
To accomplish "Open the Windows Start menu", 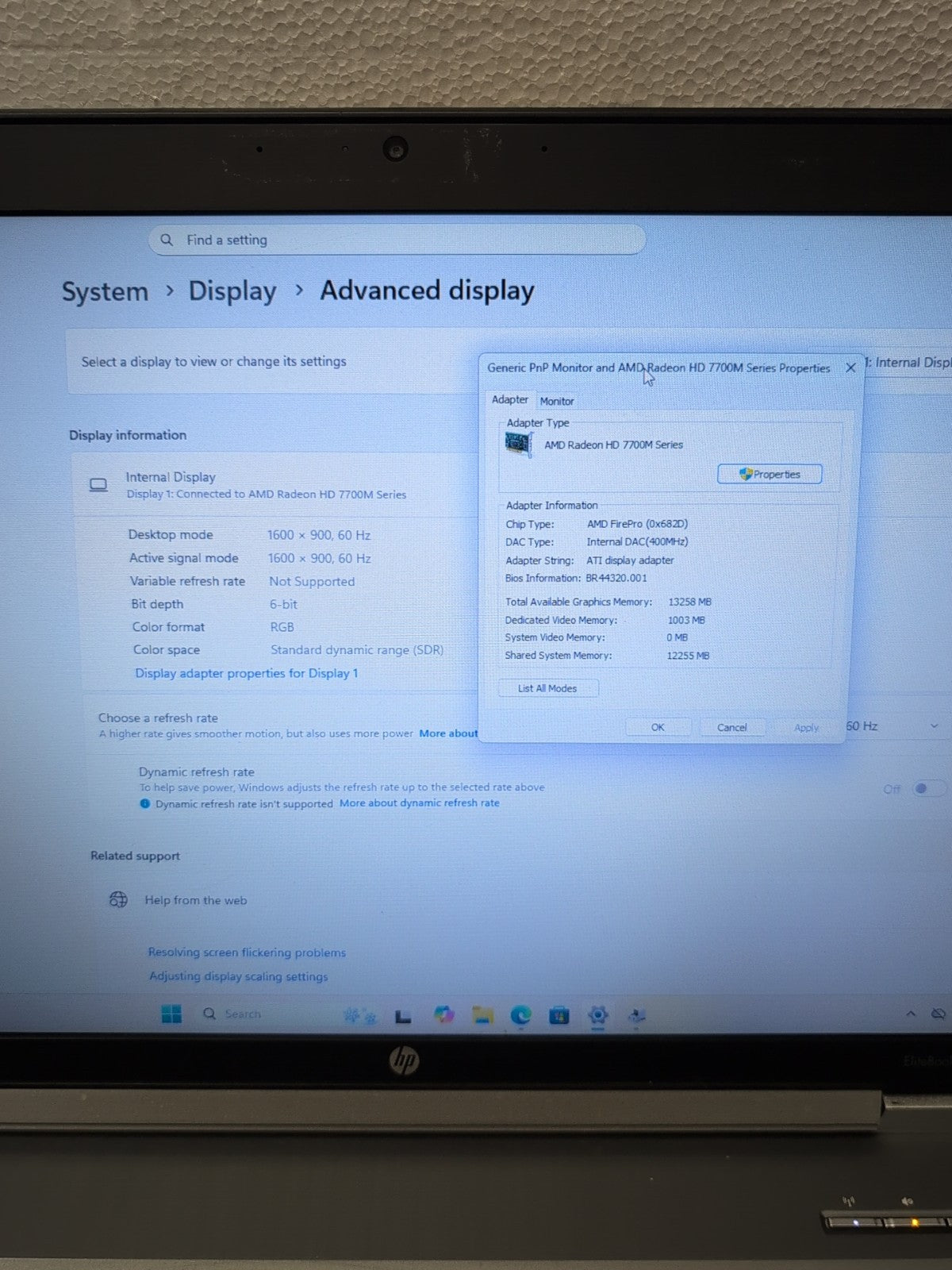I will (171, 1014).
